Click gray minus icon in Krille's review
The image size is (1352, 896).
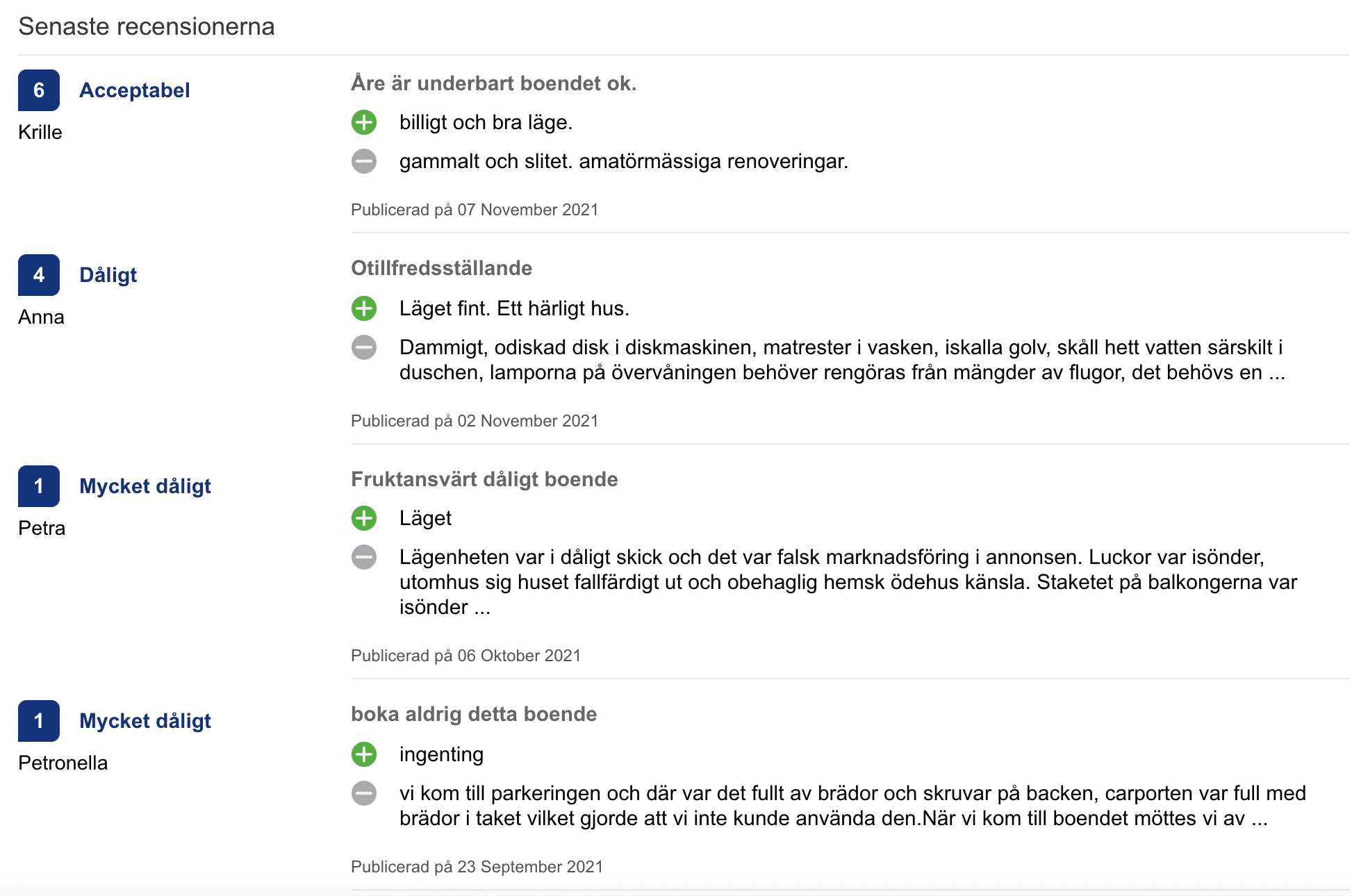tap(364, 161)
